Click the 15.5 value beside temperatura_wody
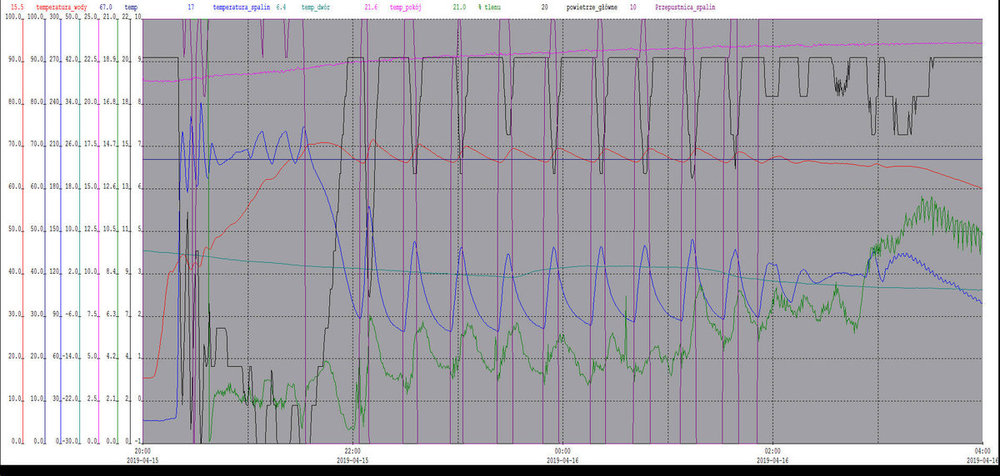Screen dimensions: 1000x476 (x=16, y=7)
